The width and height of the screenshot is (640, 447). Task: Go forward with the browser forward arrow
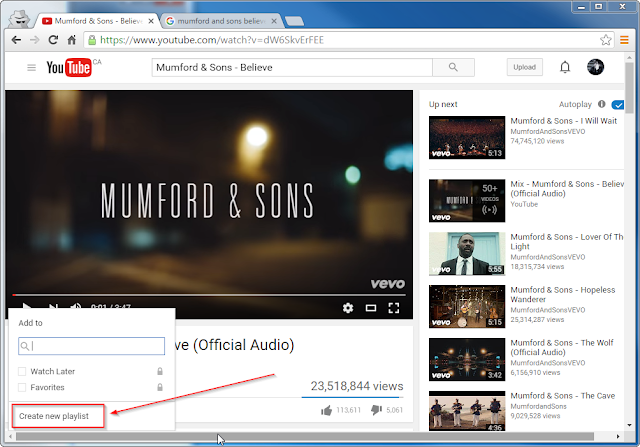(35, 40)
